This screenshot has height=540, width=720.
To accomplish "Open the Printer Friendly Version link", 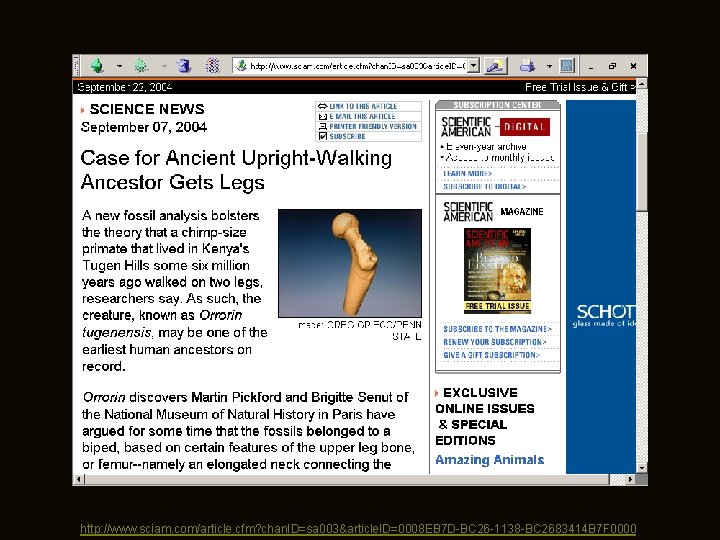I will click(373, 126).
